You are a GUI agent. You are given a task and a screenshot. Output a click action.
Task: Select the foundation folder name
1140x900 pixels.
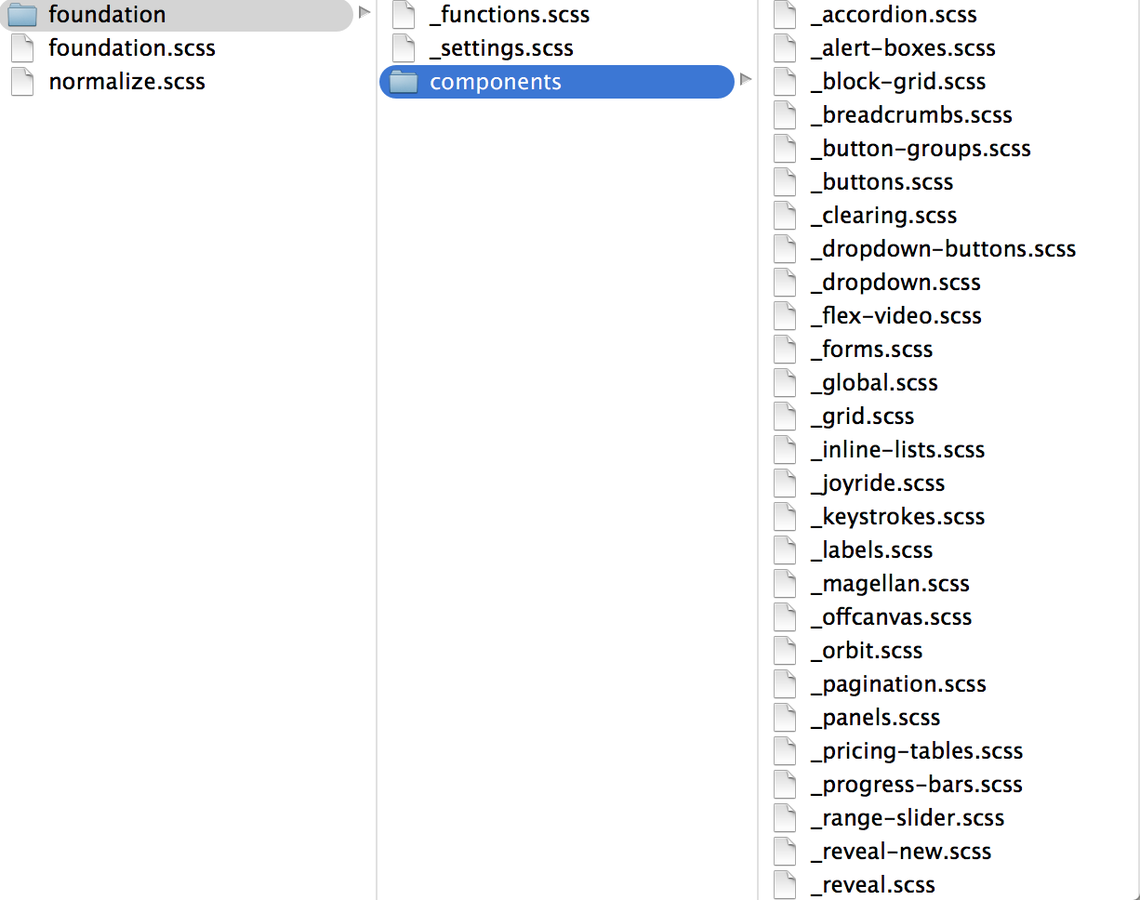(107, 15)
